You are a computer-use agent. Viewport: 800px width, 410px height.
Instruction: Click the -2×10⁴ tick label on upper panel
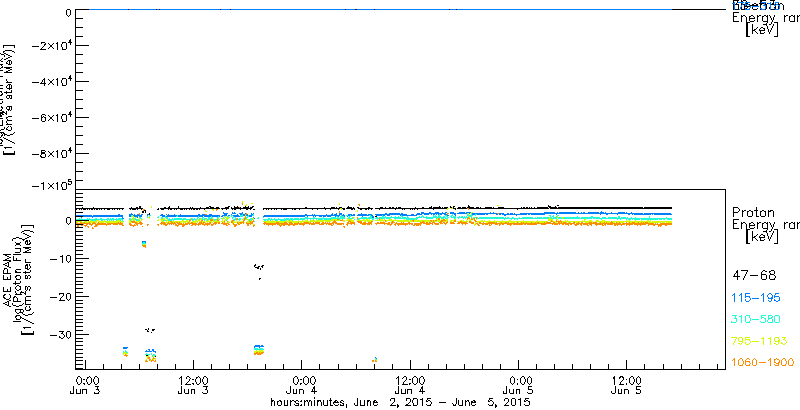[x=51, y=45]
